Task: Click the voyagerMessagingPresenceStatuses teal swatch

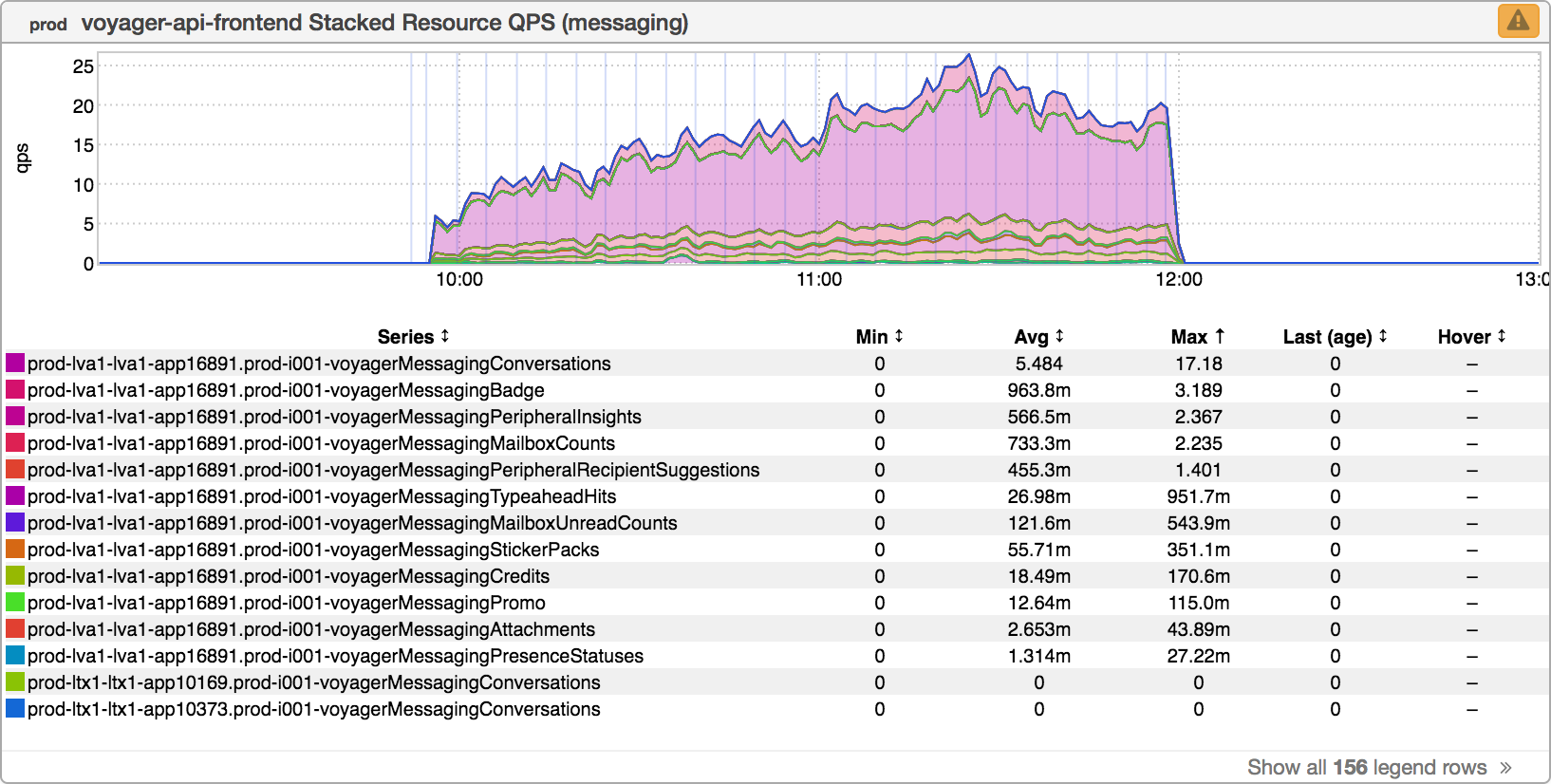Action: pos(15,656)
